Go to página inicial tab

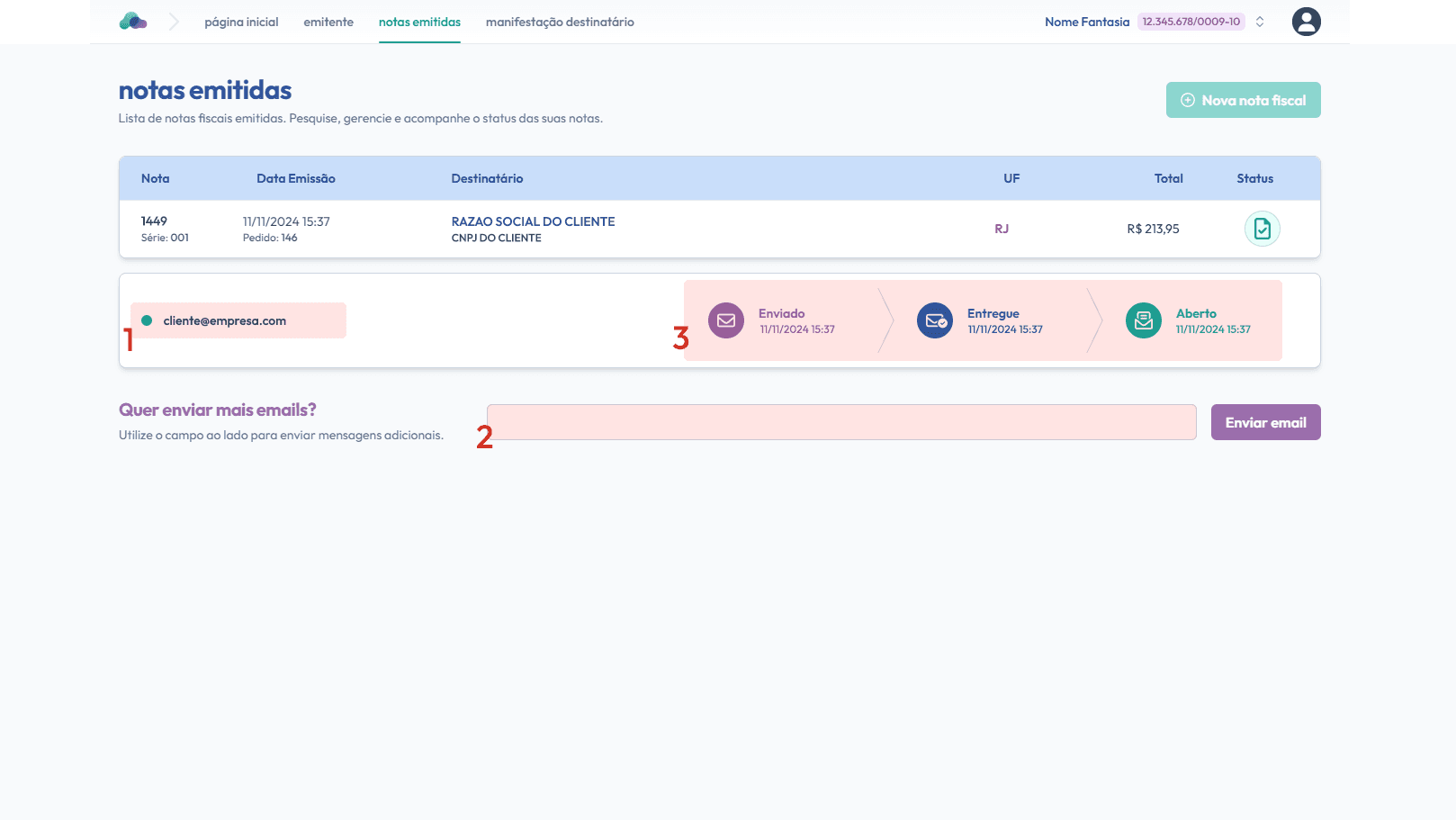[x=241, y=22]
